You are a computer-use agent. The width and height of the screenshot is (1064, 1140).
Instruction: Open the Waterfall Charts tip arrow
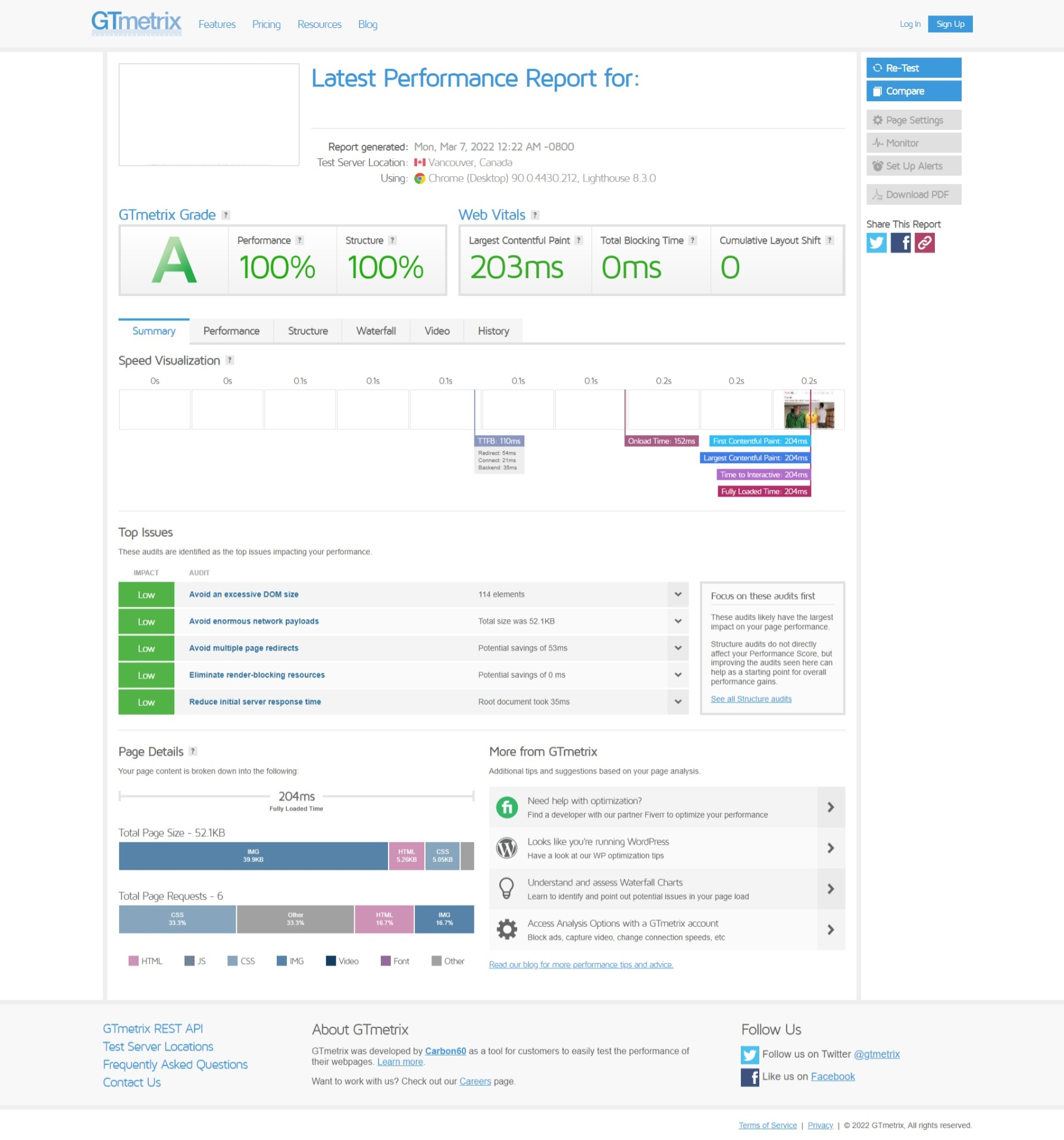click(831, 889)
